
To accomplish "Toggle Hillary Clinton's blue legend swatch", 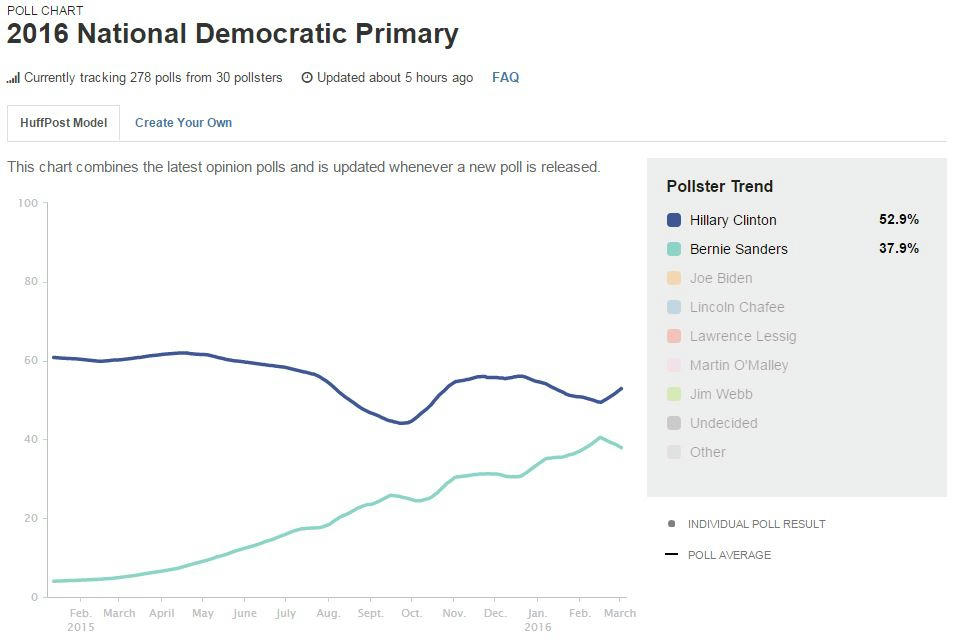I will [674, 220].
